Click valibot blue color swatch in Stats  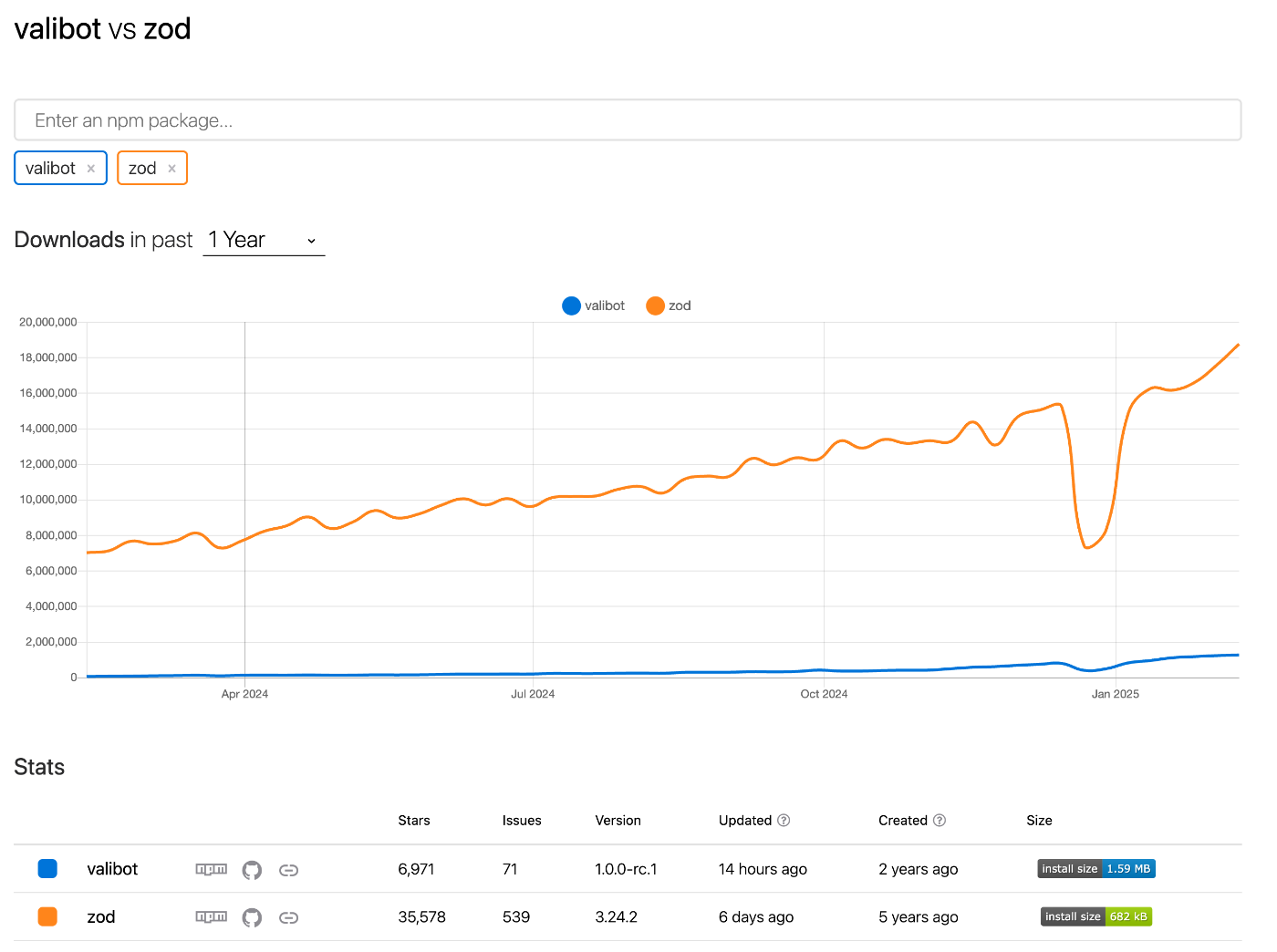pos(47,869)
